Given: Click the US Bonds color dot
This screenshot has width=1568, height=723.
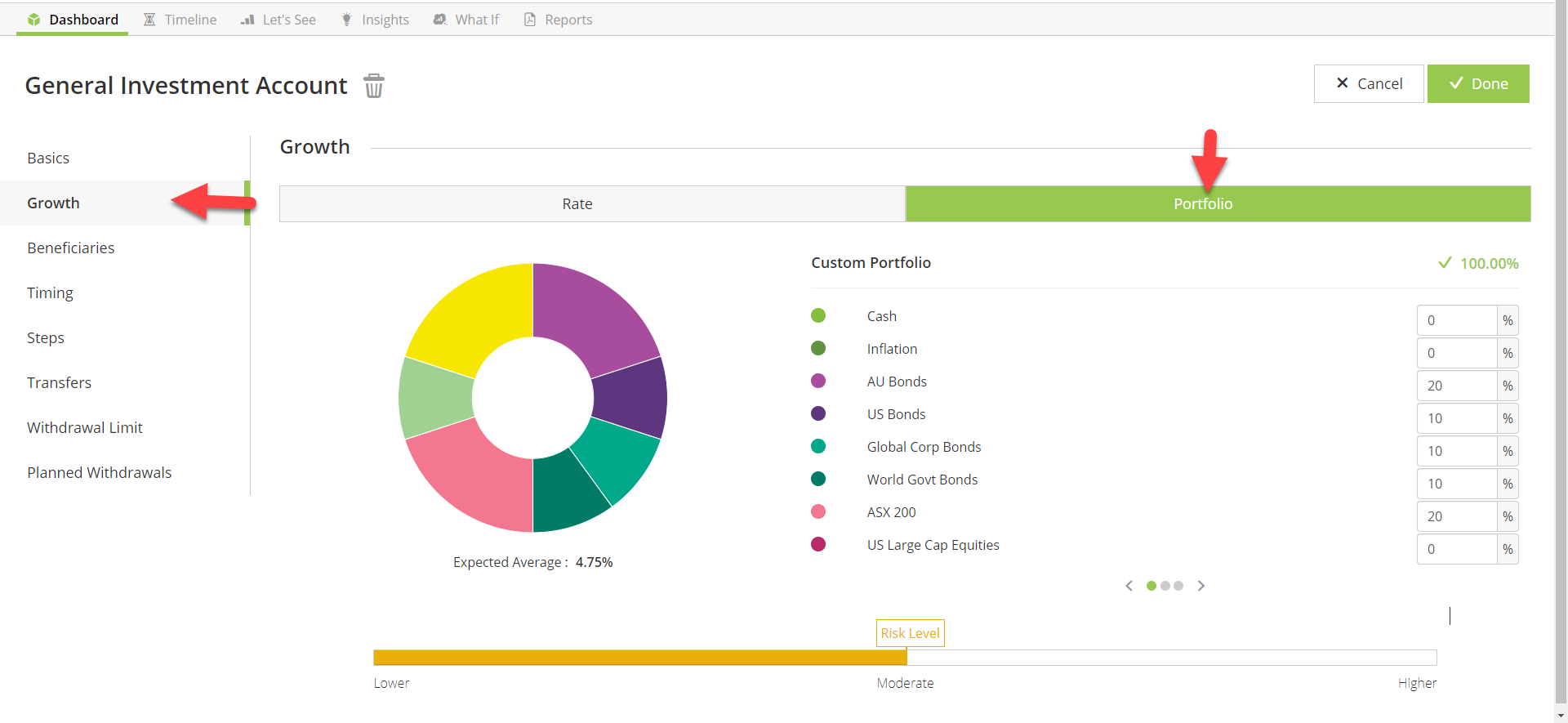Looking at the screenshot, I should (x=818, y=413).
